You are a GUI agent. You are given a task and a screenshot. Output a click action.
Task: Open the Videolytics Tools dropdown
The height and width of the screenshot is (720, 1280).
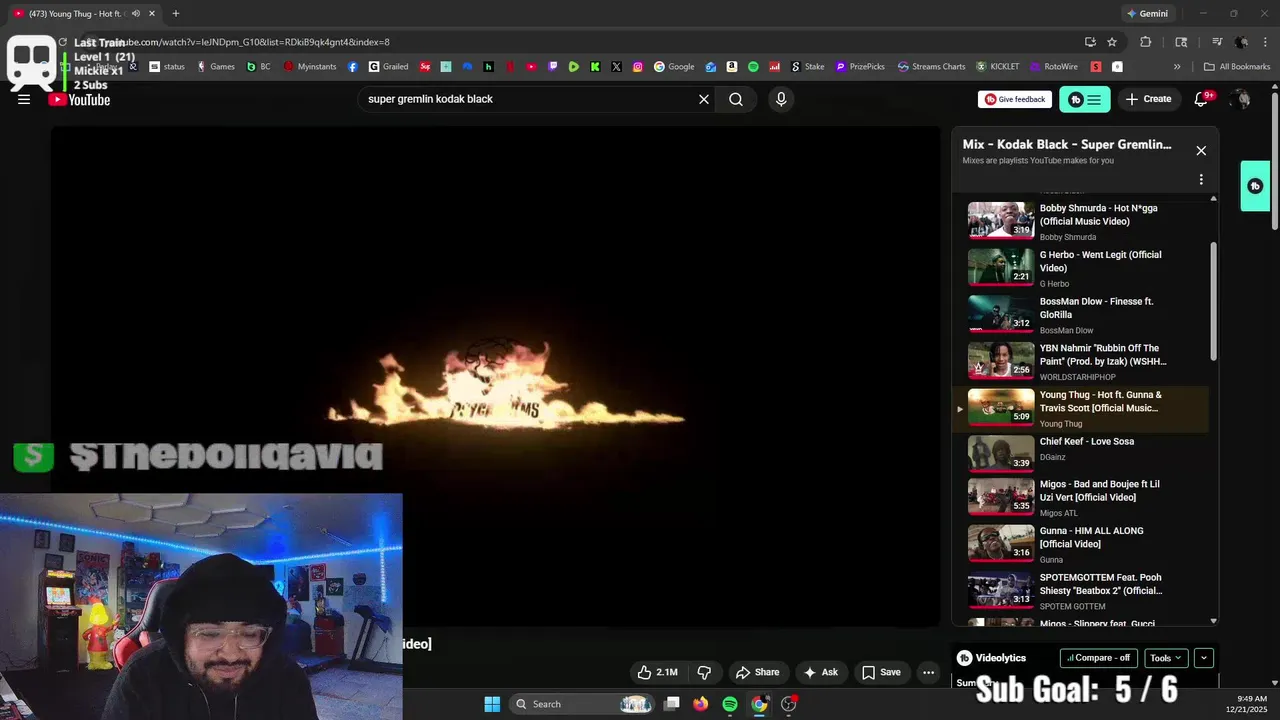point(1165,658)
